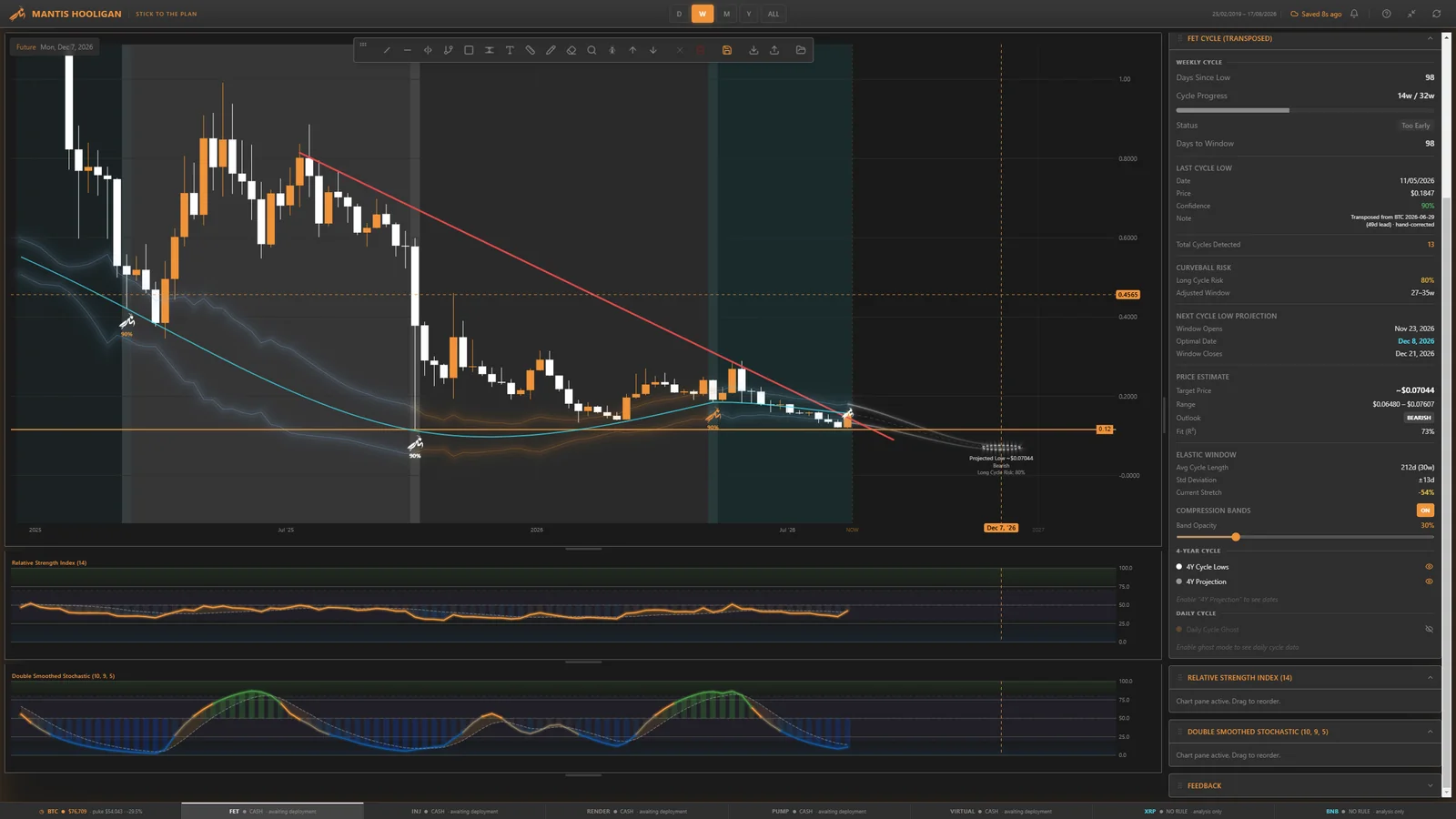1456x819 pixels.
Task: Switch to Monthly (M) timeframe
Action: click(x=726, y=14)
